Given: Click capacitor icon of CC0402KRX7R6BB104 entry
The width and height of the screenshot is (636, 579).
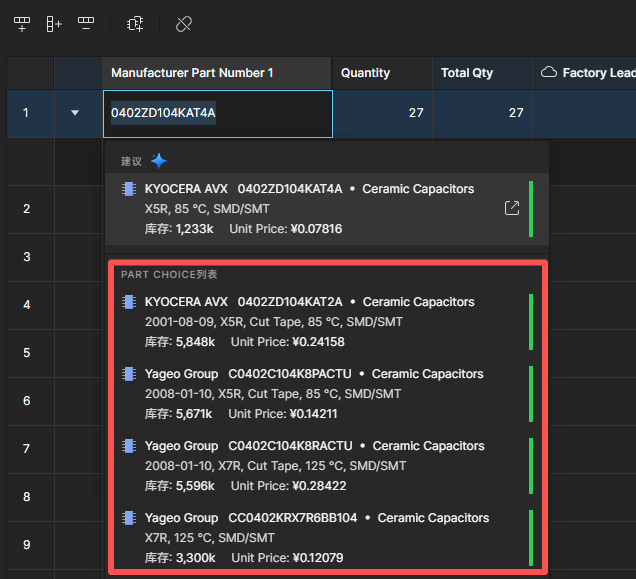Looking at the screenshot, I should [x=129, y=518].
